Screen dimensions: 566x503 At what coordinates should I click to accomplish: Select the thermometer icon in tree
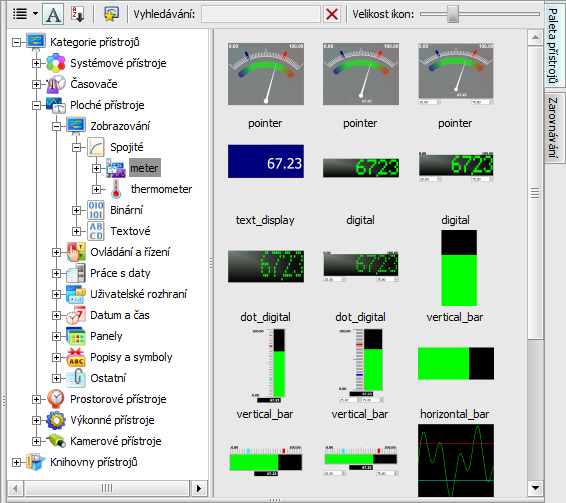click(116, 189)
